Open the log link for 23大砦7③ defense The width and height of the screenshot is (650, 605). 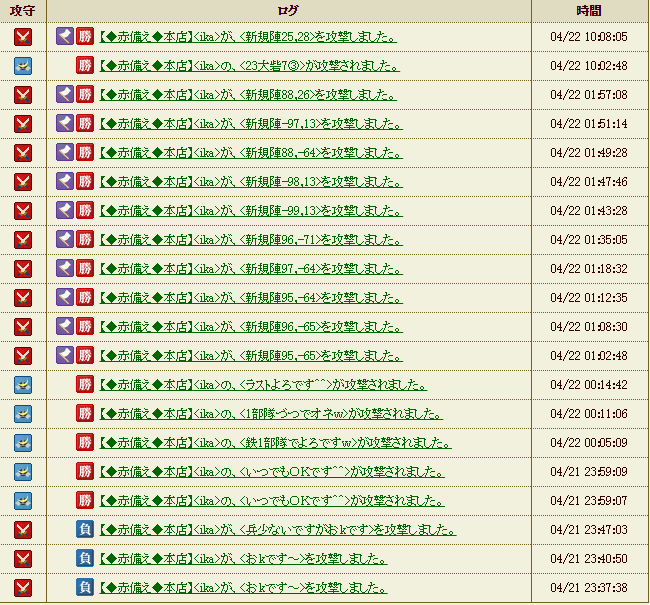tap(250, 66)
